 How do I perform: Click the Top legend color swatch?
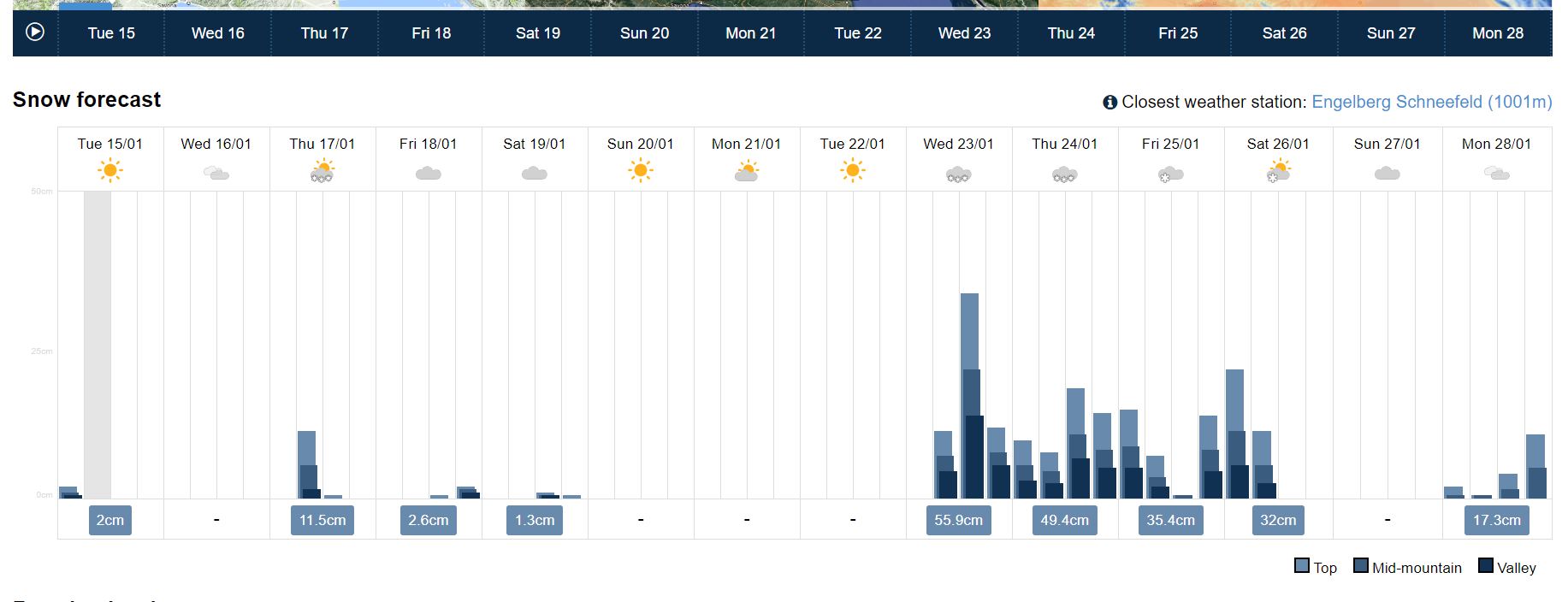1302,566
